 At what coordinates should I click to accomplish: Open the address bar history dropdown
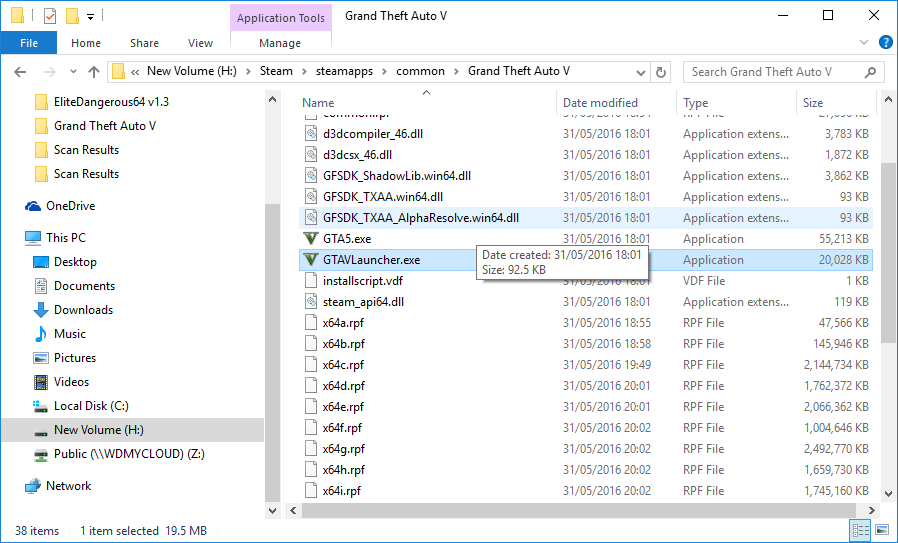pyautogui.click(x=640, y=72)
